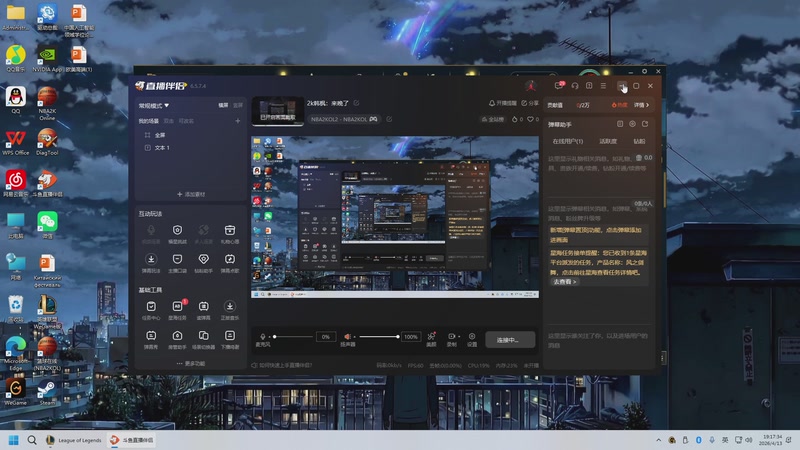Viewport: 800px width, 450px height.
Task: Click the microphone volume slider
Action: (292, 336)
